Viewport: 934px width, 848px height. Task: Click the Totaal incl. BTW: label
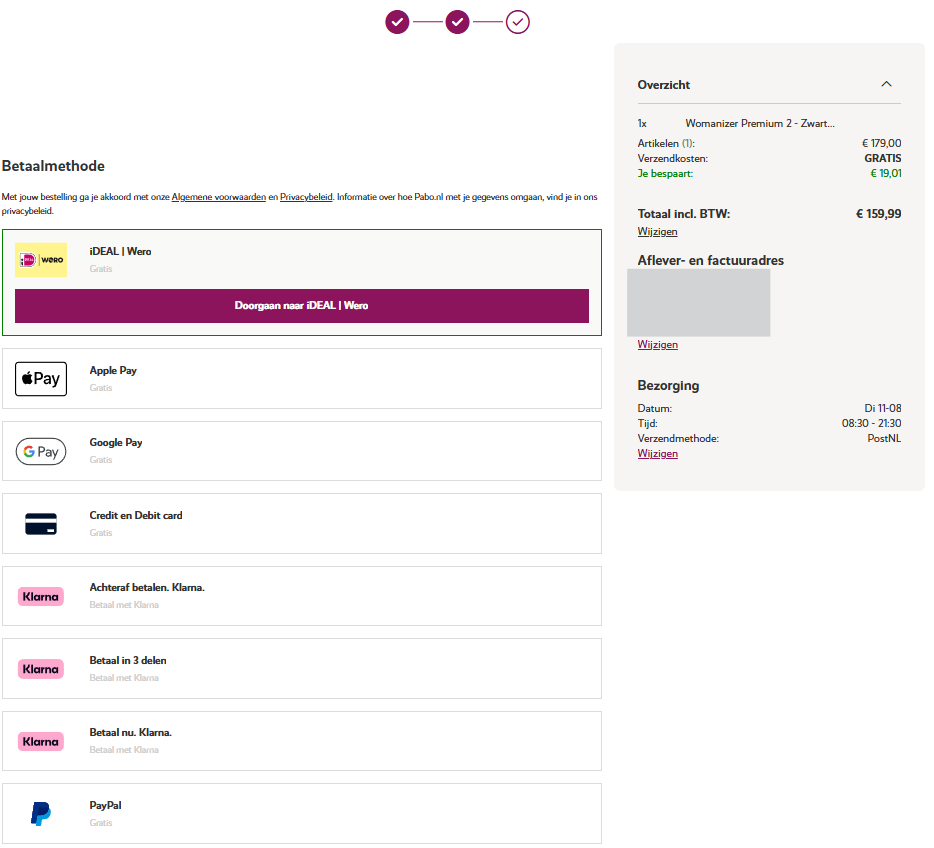pos(684,214)
